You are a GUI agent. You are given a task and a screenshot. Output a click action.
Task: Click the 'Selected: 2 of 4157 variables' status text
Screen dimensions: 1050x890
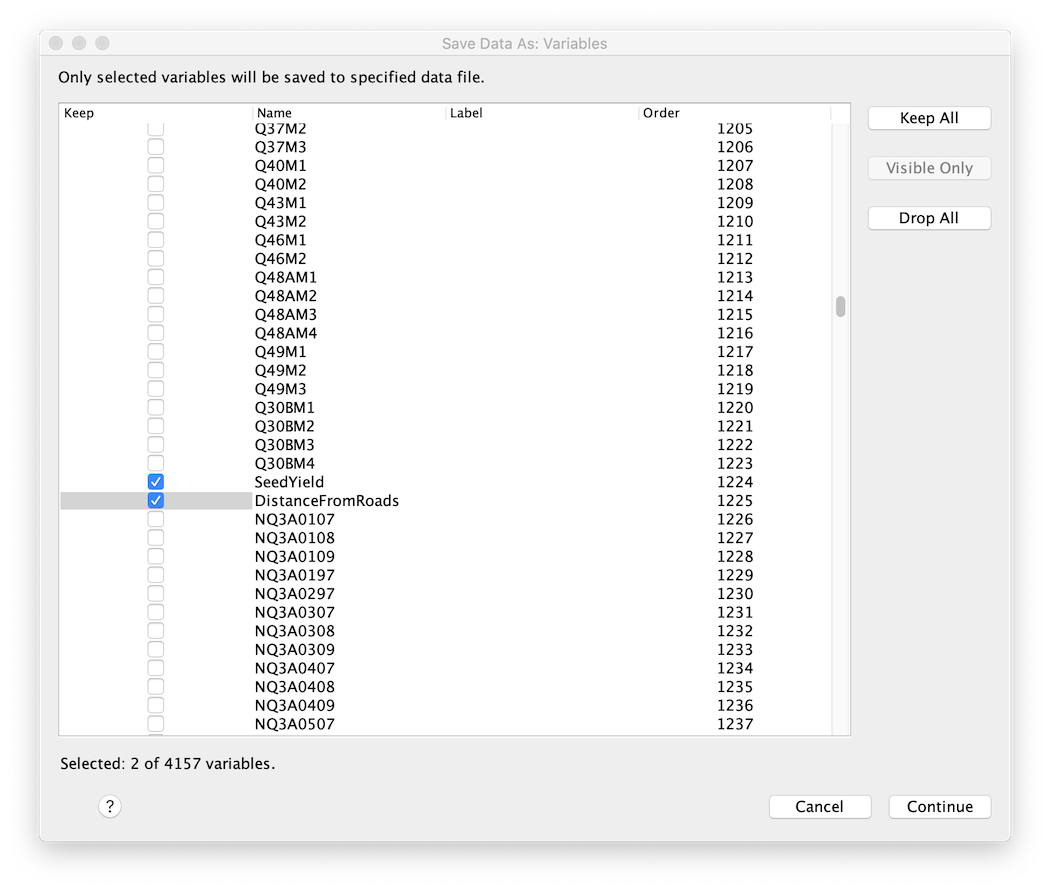coord(167,763)
